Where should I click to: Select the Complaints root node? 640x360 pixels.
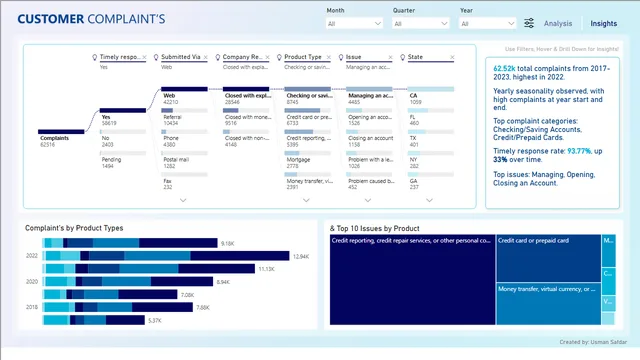pyautogui.click(x=61, y=138)
